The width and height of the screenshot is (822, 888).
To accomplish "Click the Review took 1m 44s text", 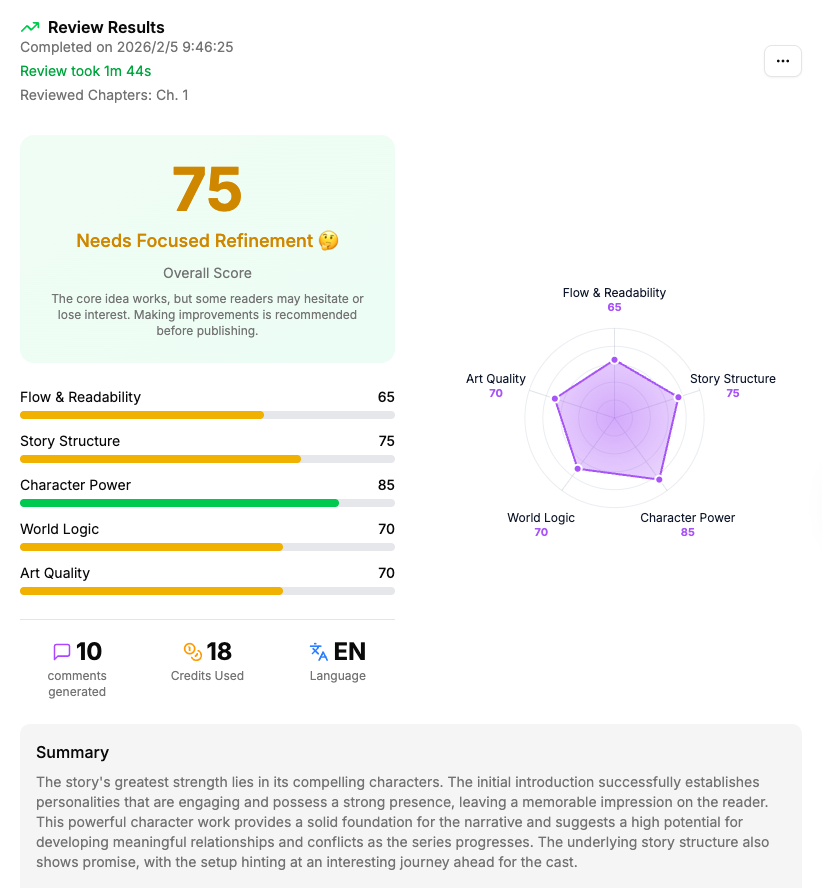I will pyautogui.click(x=86, y=71).
